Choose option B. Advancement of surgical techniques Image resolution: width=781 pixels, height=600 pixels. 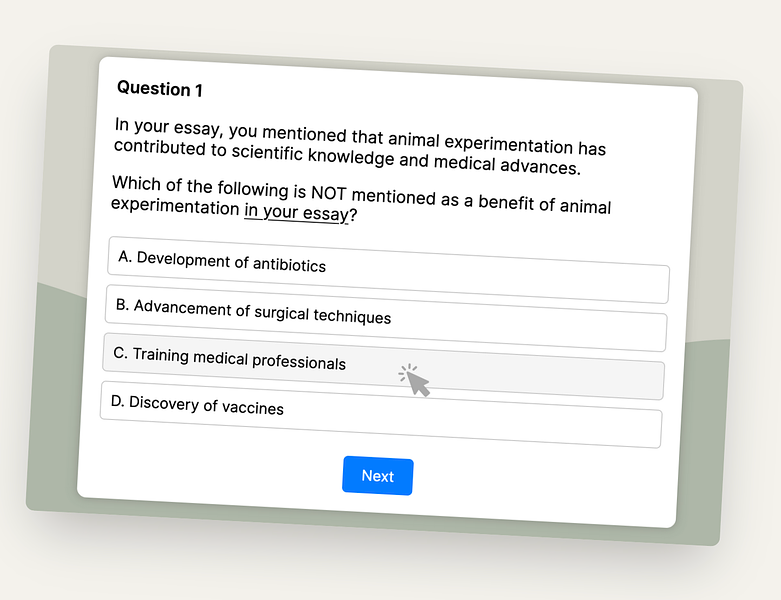coord(387,318)
